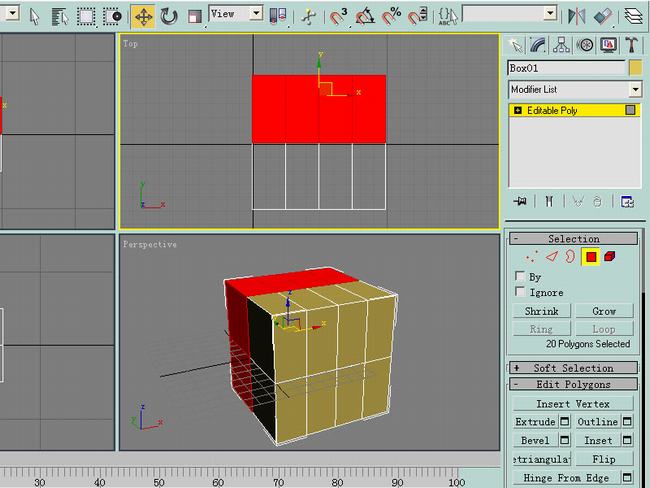Open the Layer Manager icon

(x=633, y=17)
